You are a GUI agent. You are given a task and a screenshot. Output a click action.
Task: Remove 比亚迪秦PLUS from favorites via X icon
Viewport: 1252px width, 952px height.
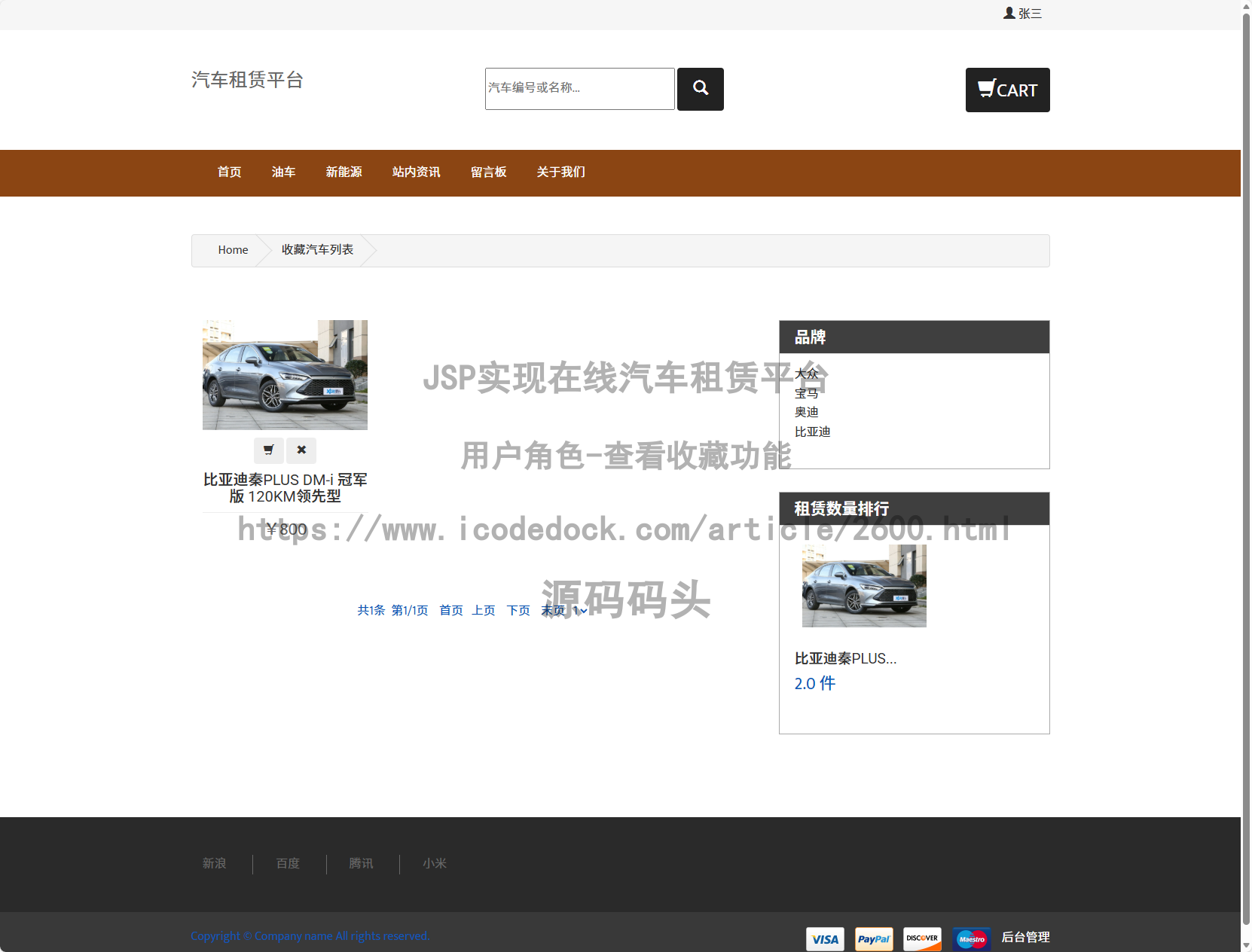(x=301, y=450)
